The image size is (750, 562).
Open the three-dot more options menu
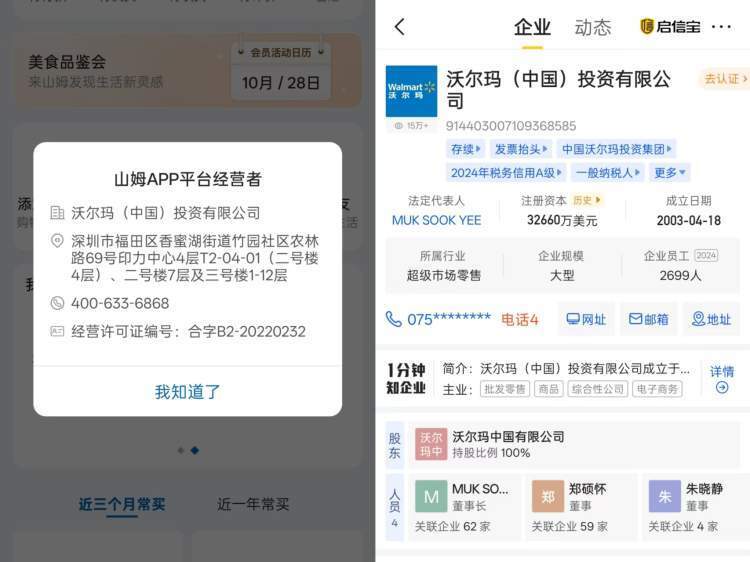721,27
